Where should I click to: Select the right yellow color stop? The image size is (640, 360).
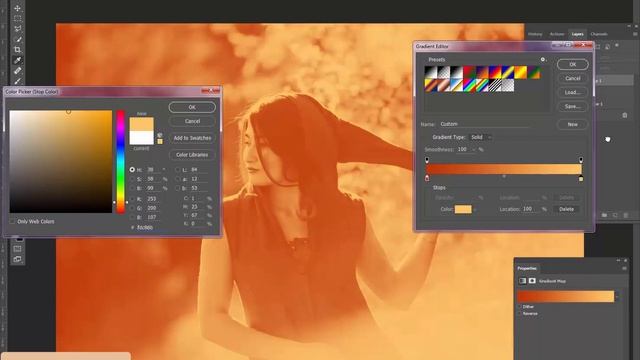tap(581, 178)
